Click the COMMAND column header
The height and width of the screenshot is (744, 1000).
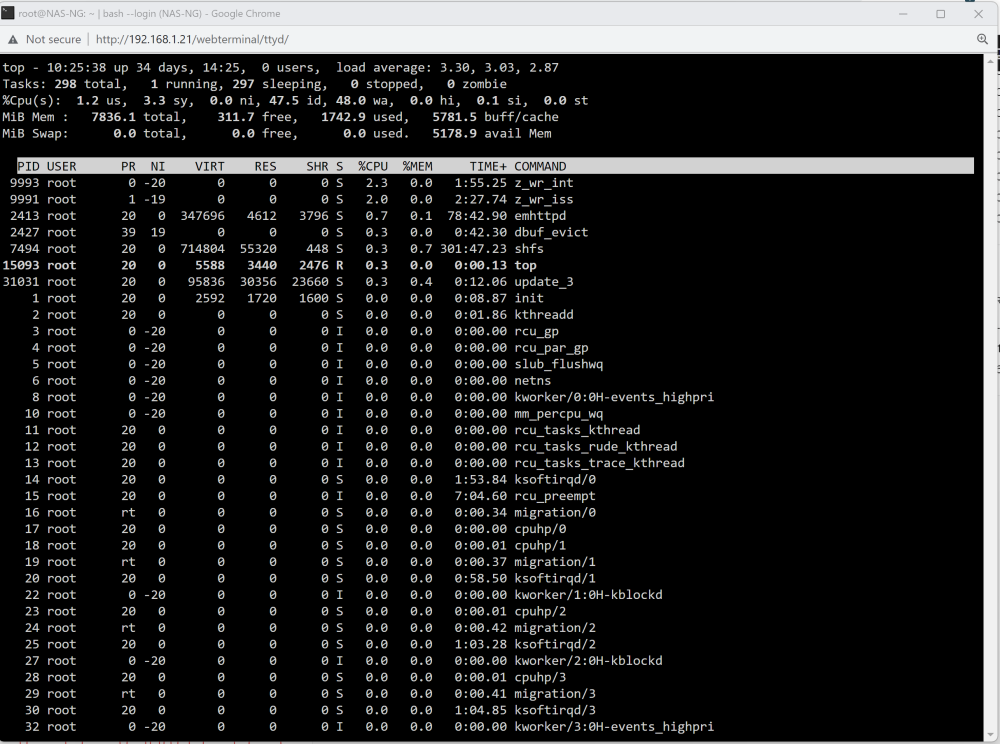540,166
